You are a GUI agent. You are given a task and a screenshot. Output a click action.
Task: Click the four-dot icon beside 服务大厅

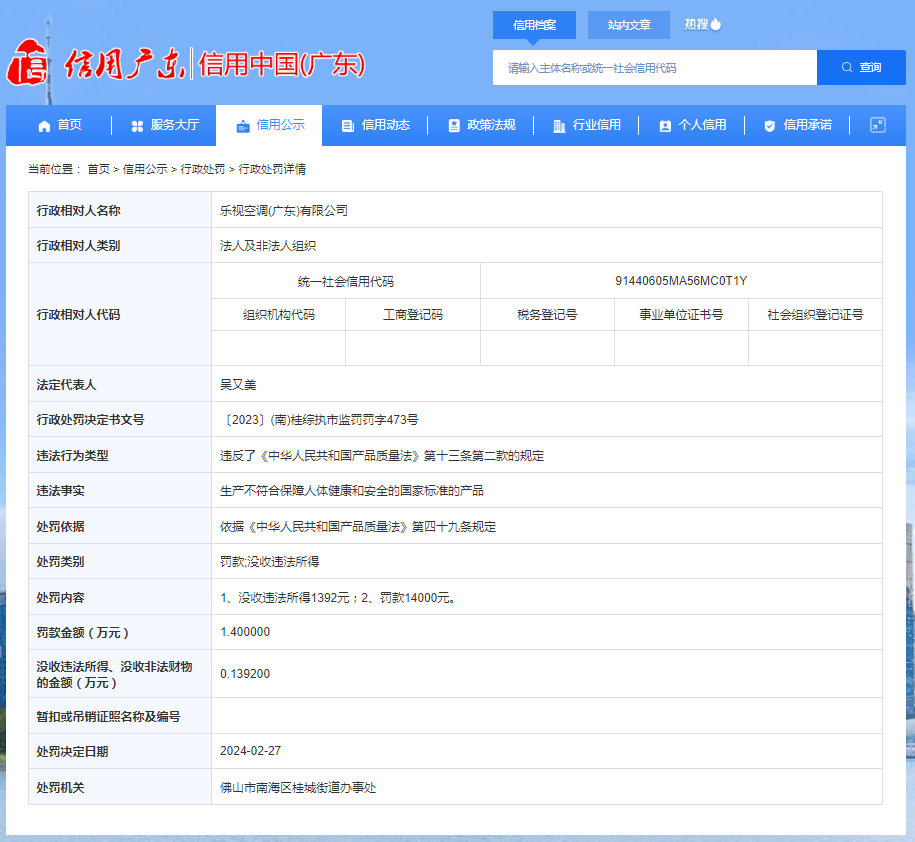137,126
